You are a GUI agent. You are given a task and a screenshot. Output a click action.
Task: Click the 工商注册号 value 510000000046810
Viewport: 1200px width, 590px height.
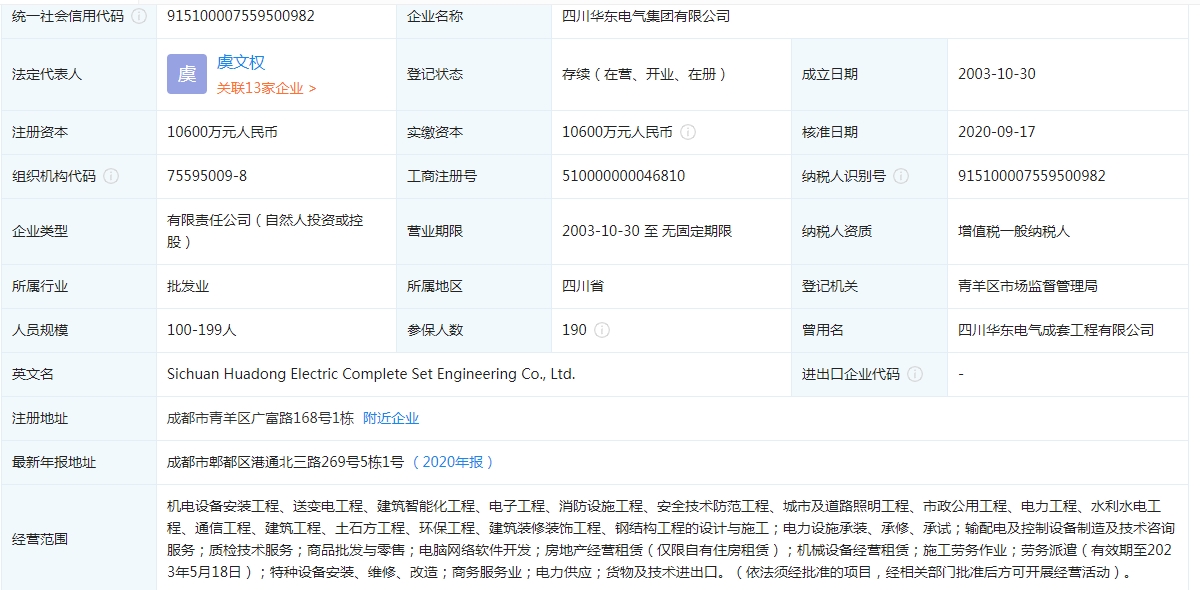(x=623, y=176)
